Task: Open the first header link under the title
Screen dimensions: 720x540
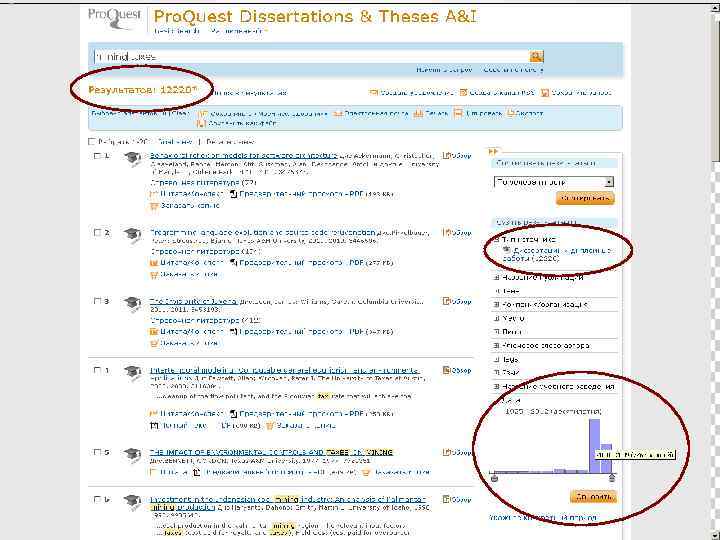Action: (x=177, y=31)
